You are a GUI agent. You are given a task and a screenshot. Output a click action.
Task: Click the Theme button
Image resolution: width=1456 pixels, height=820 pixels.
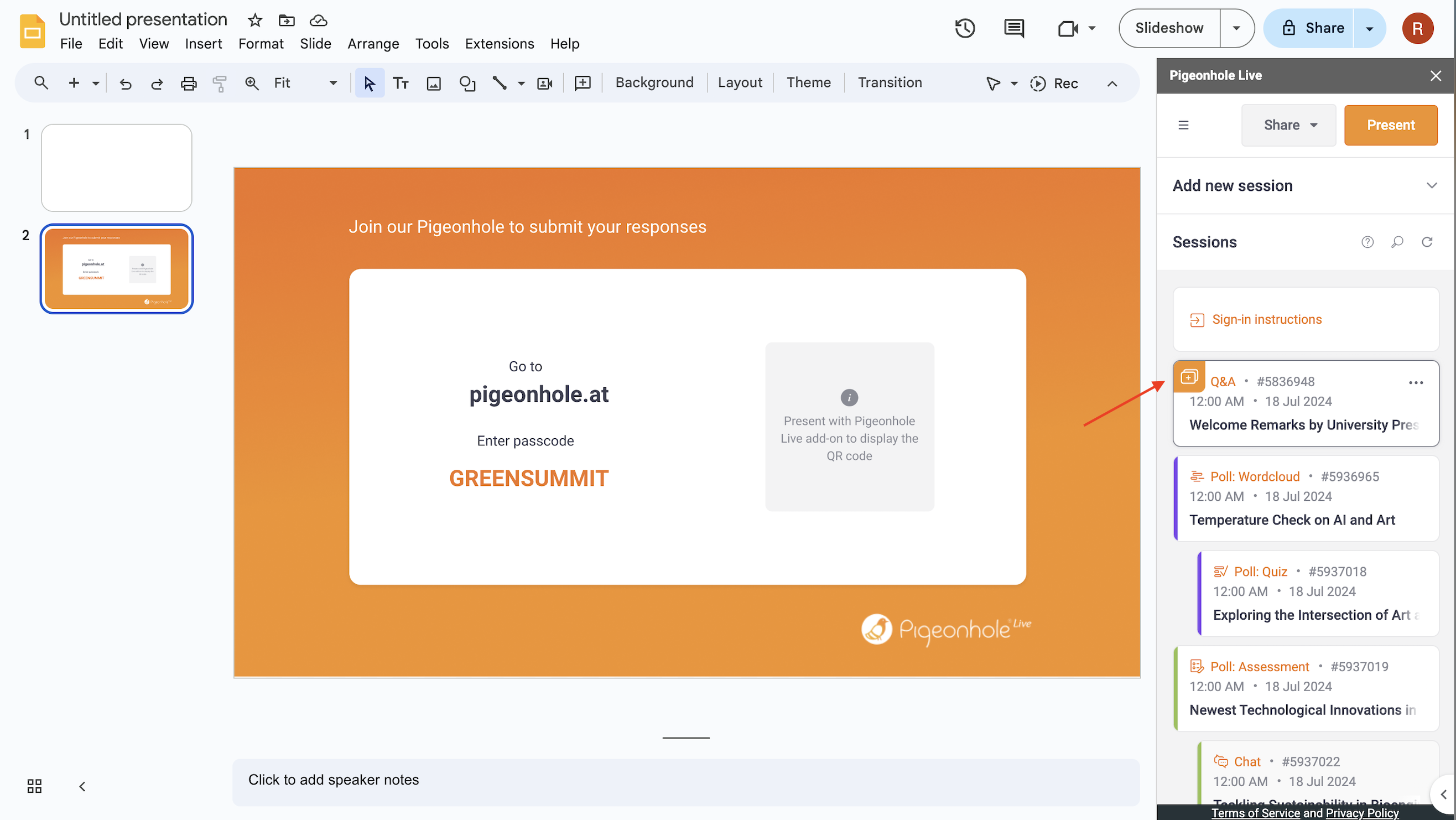tap(808, 82)
